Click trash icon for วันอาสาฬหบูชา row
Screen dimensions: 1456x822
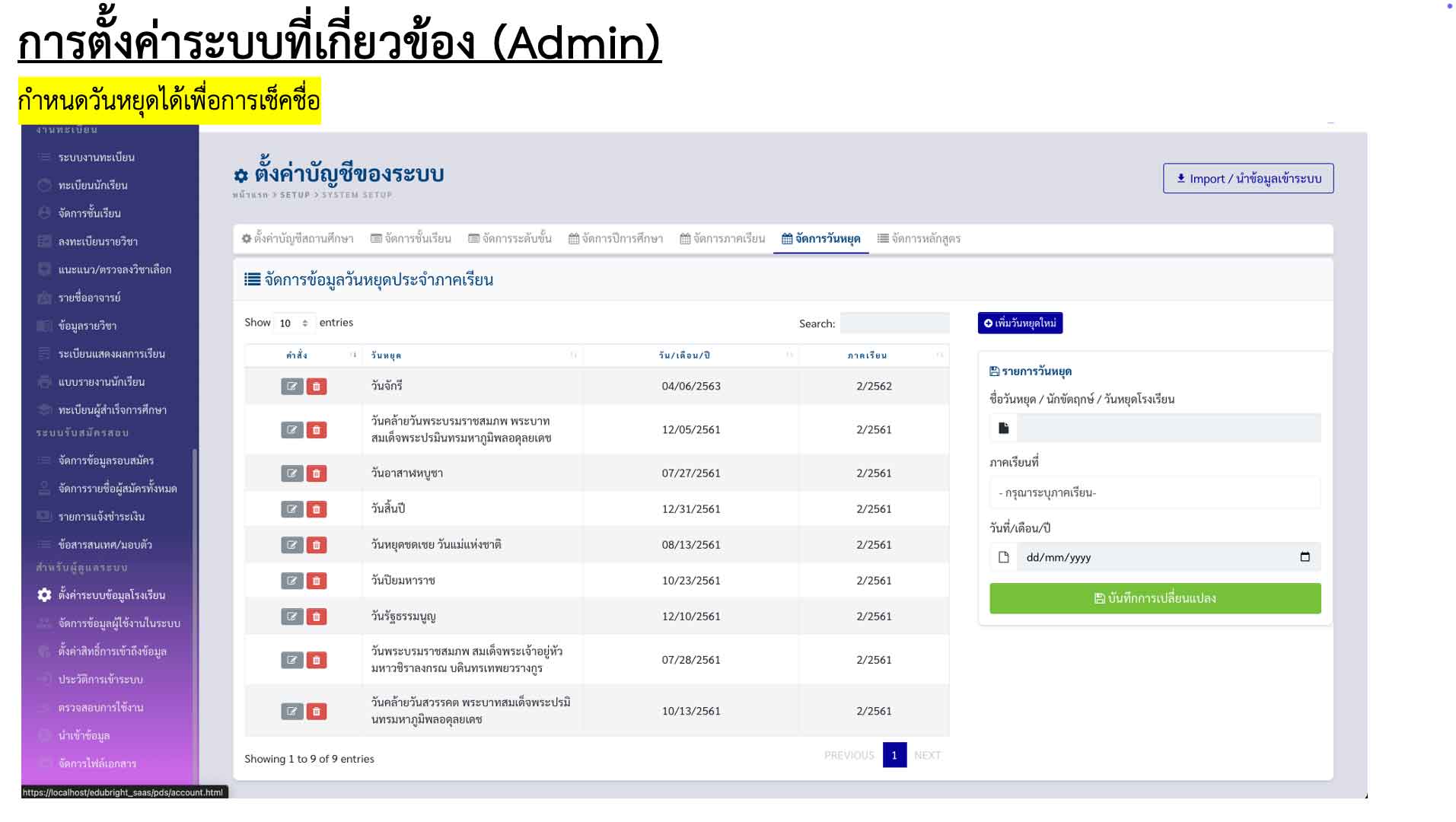click(x=317, y=473)
